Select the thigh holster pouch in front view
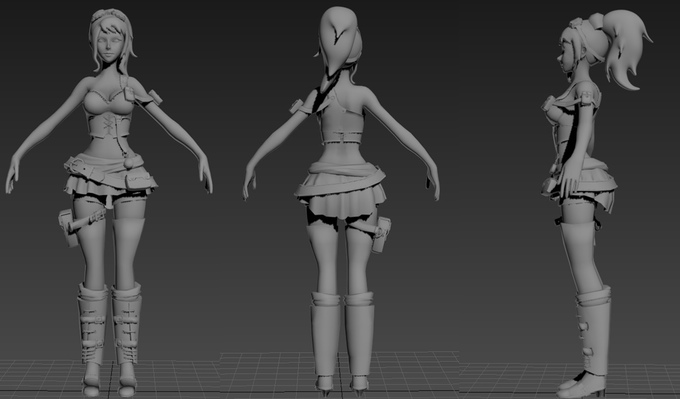This screenshot has height=399, width=680. [67, 228]
